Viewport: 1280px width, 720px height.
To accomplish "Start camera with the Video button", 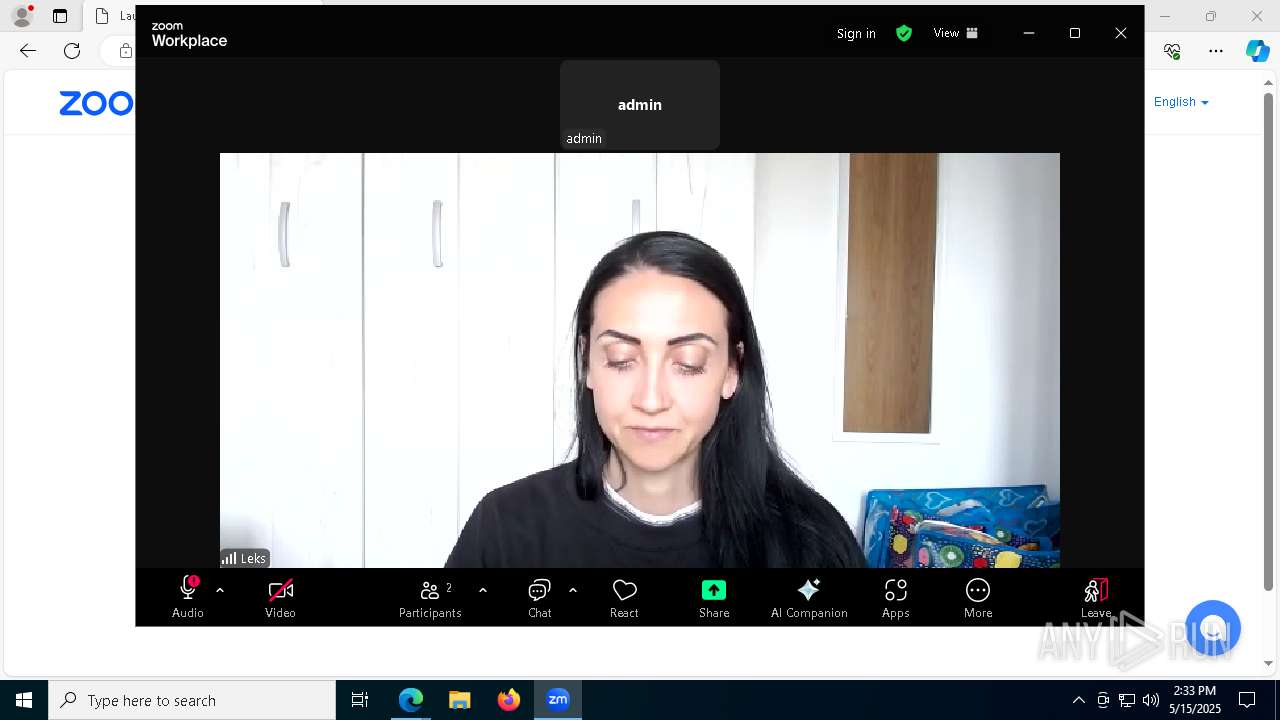I will pyautogui.click(x=280, y=597).
